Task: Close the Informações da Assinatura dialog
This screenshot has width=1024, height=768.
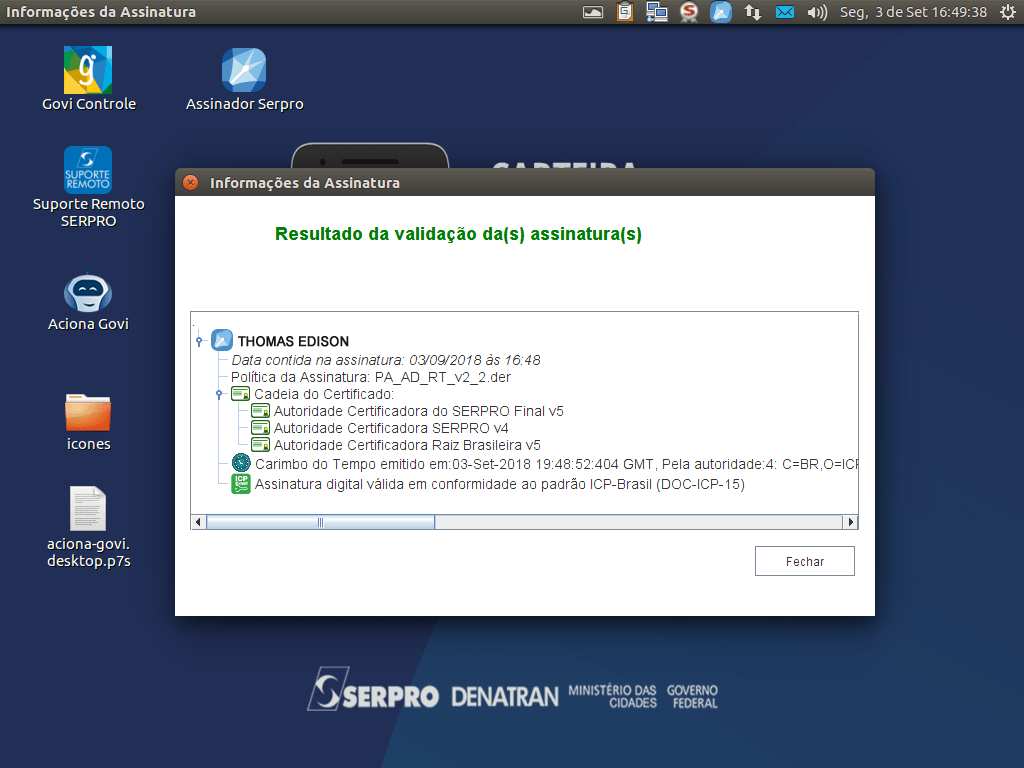Action: (191, 182)
